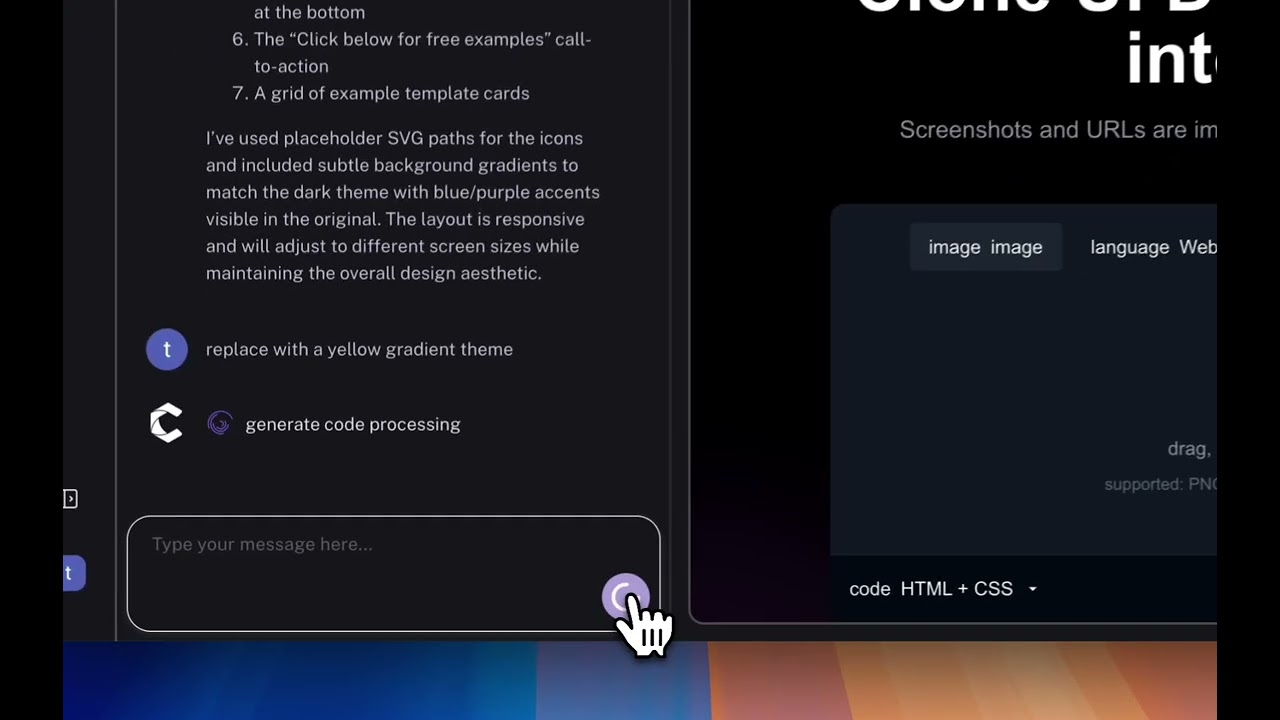This screenshot has height=720, width=1280.
Task: Click the "generate code processing" status text
Action: 353,424
